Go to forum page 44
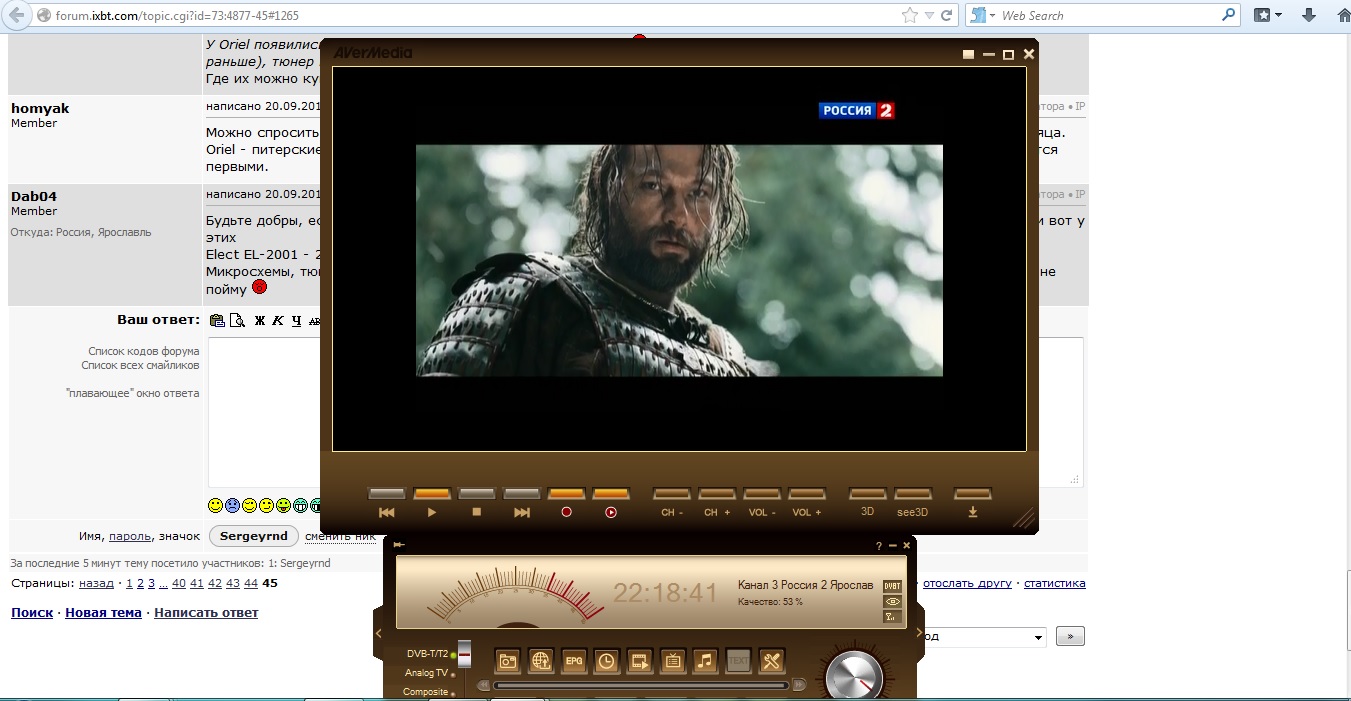The width and height of the screenshot is (1351, 701). [x=251, y=583]
